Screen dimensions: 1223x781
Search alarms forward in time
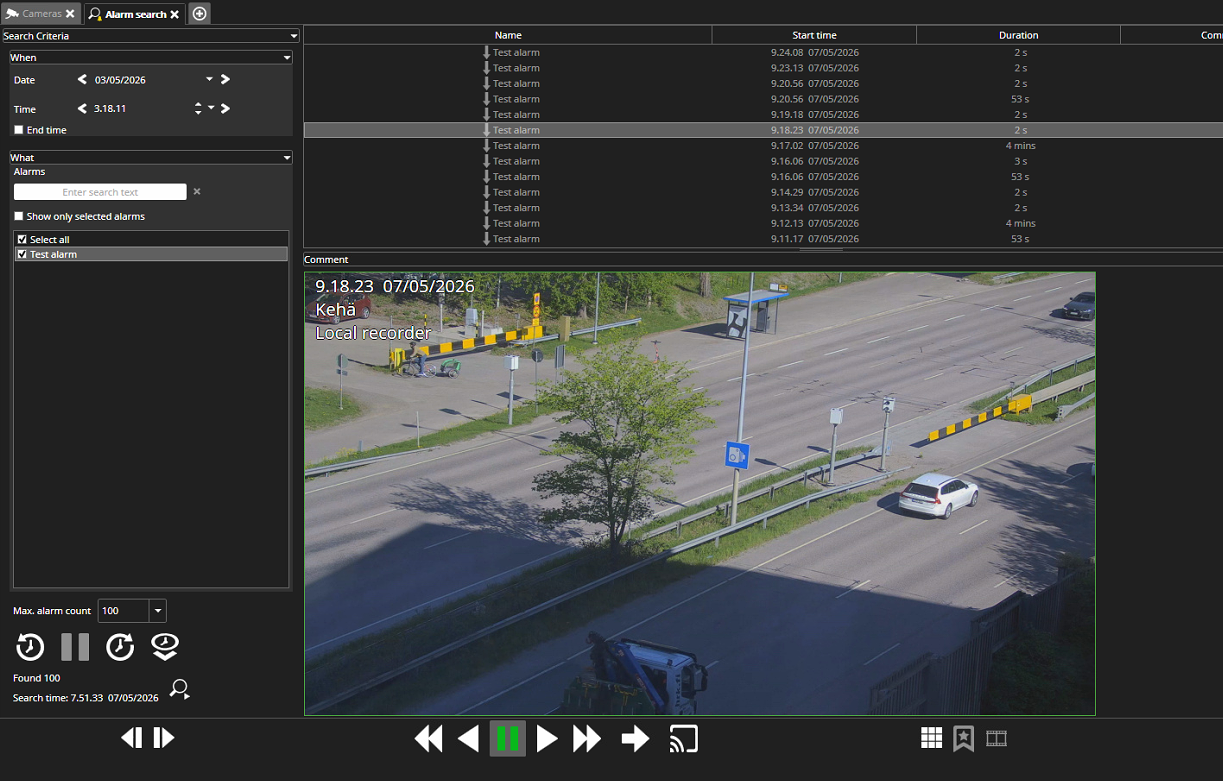coord(120,647)
